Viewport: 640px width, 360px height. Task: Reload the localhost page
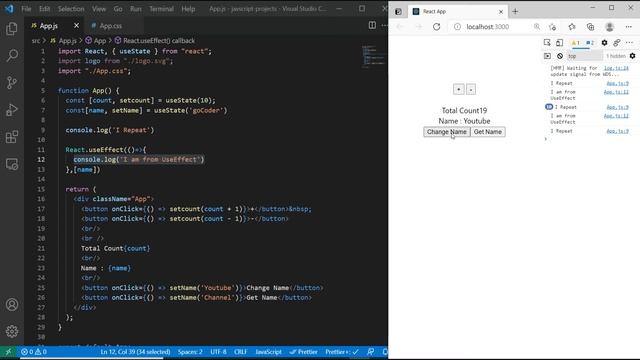click(436, 27)
